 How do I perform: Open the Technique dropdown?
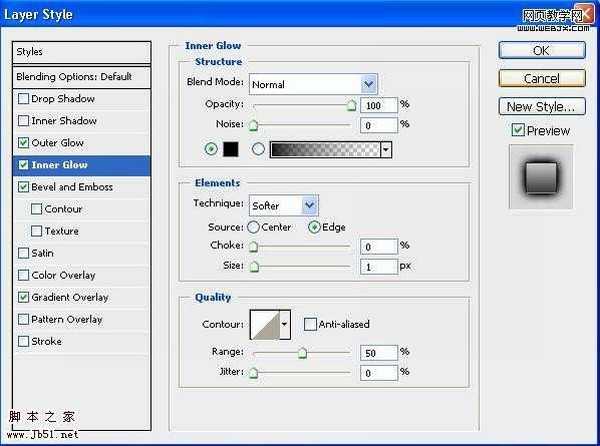(309, 205)
